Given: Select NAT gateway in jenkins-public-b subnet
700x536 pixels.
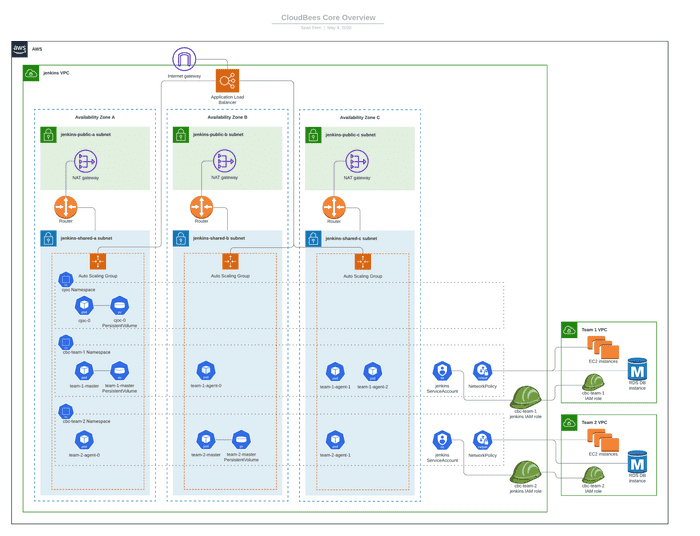Looking at the screenshot, I should coord(225,161).
